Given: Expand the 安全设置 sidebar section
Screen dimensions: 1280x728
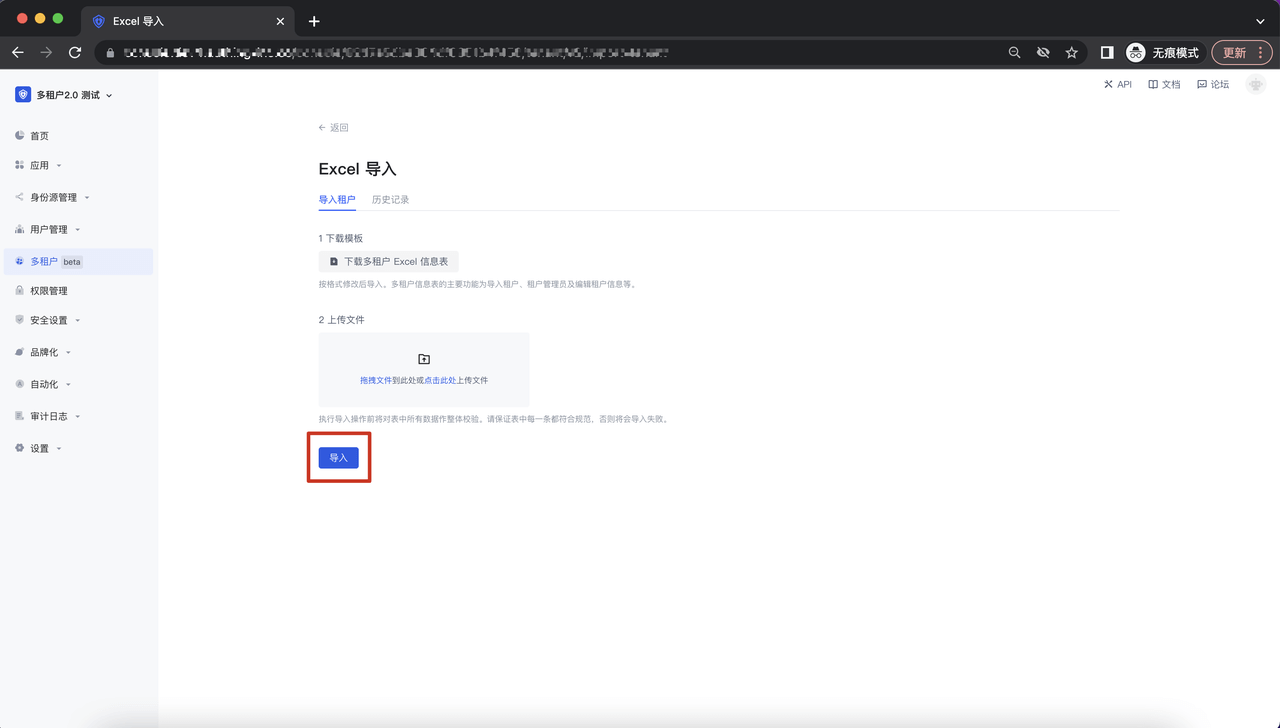Looking at the screenshot, I should 49,320.
